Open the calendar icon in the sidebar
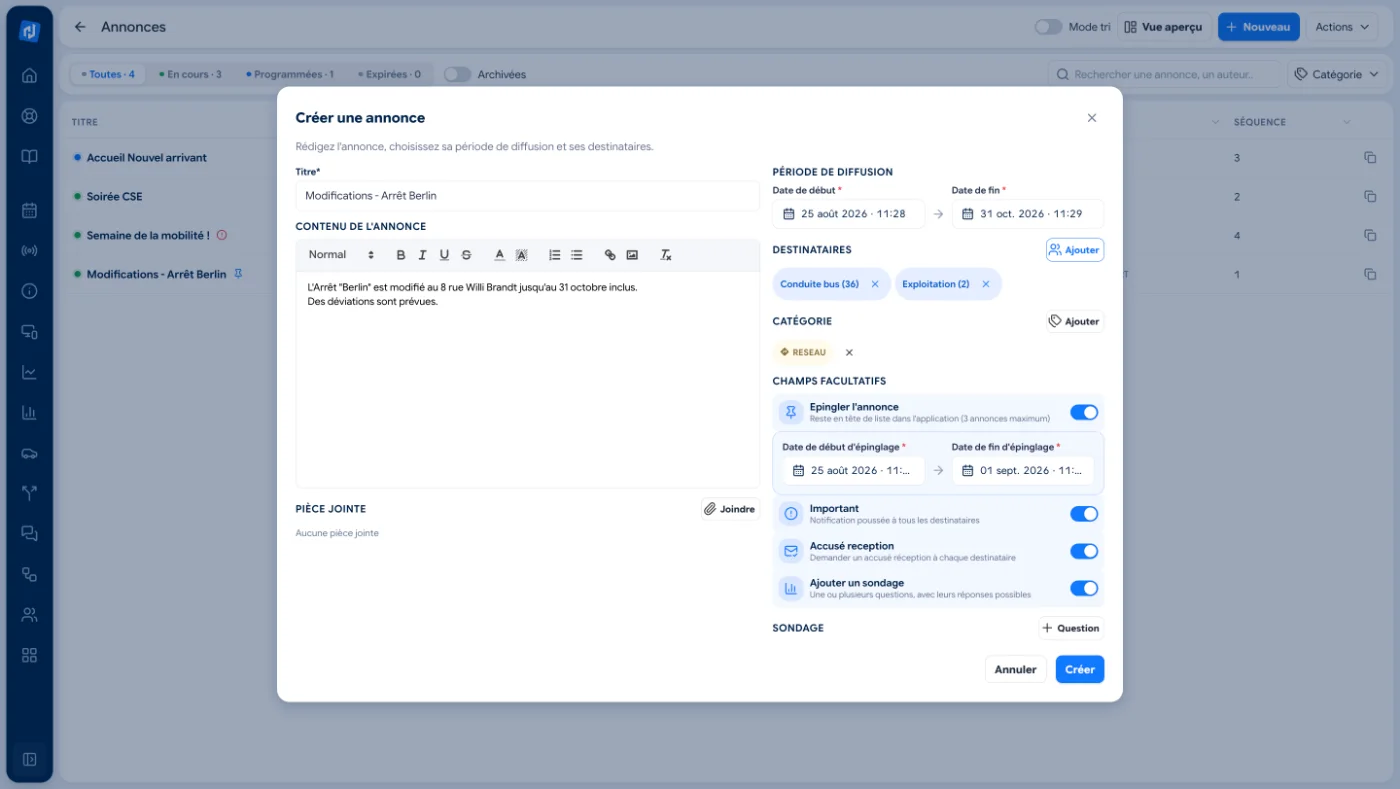This screenshot has height=789, width=1400. click(29, 210)
